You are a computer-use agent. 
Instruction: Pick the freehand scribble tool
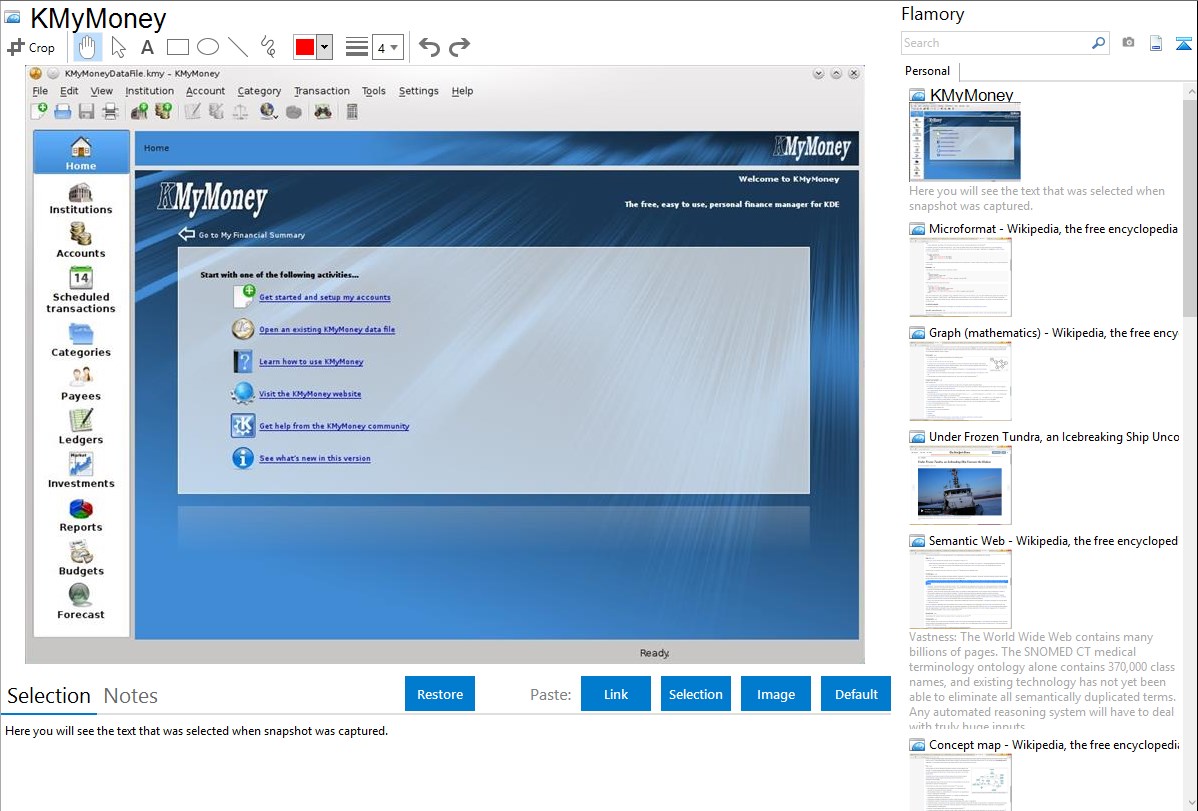pos(268,47)
